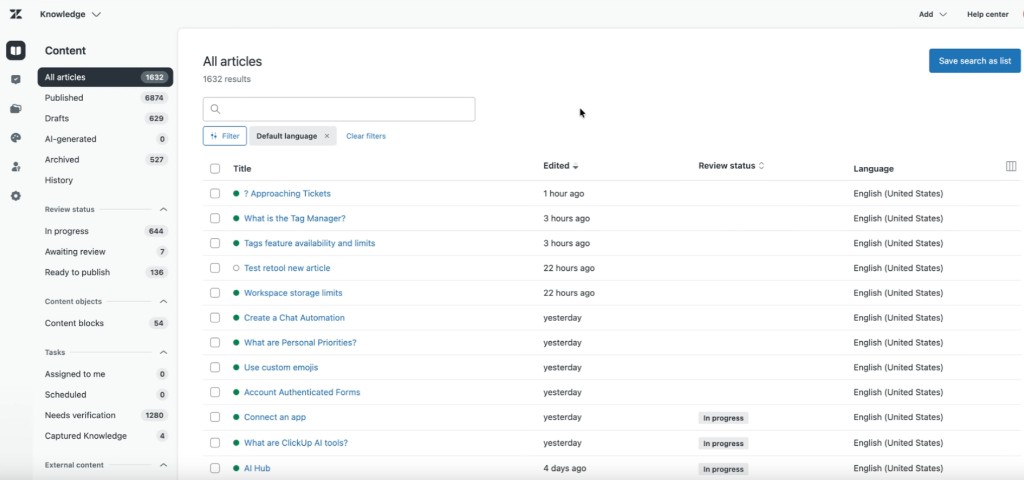Open the arrange content folders icon
1024x480 pixels.
coord(16,108)
